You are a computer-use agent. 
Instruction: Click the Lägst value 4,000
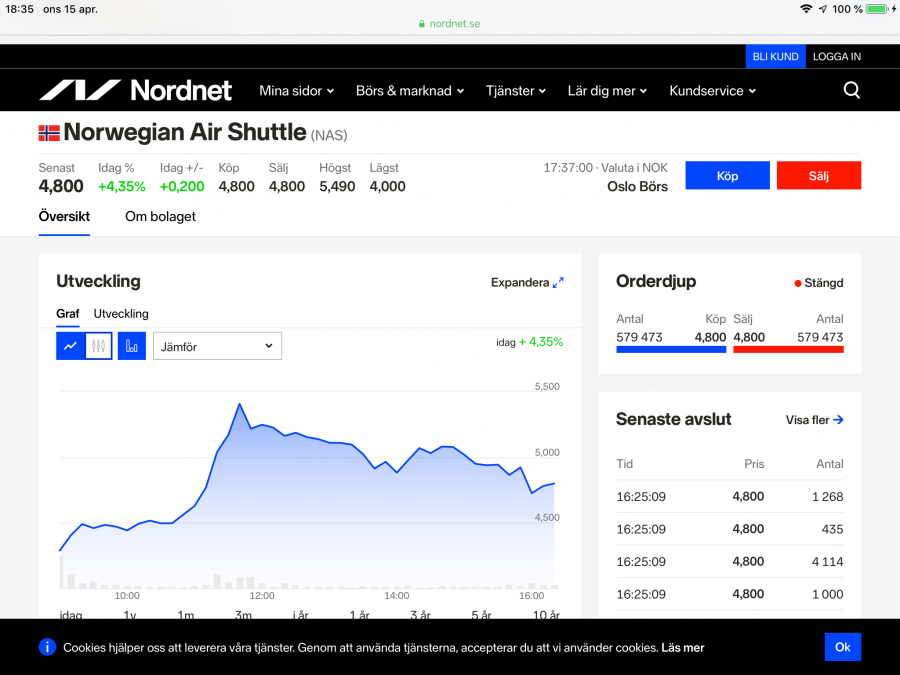(387, 187)
